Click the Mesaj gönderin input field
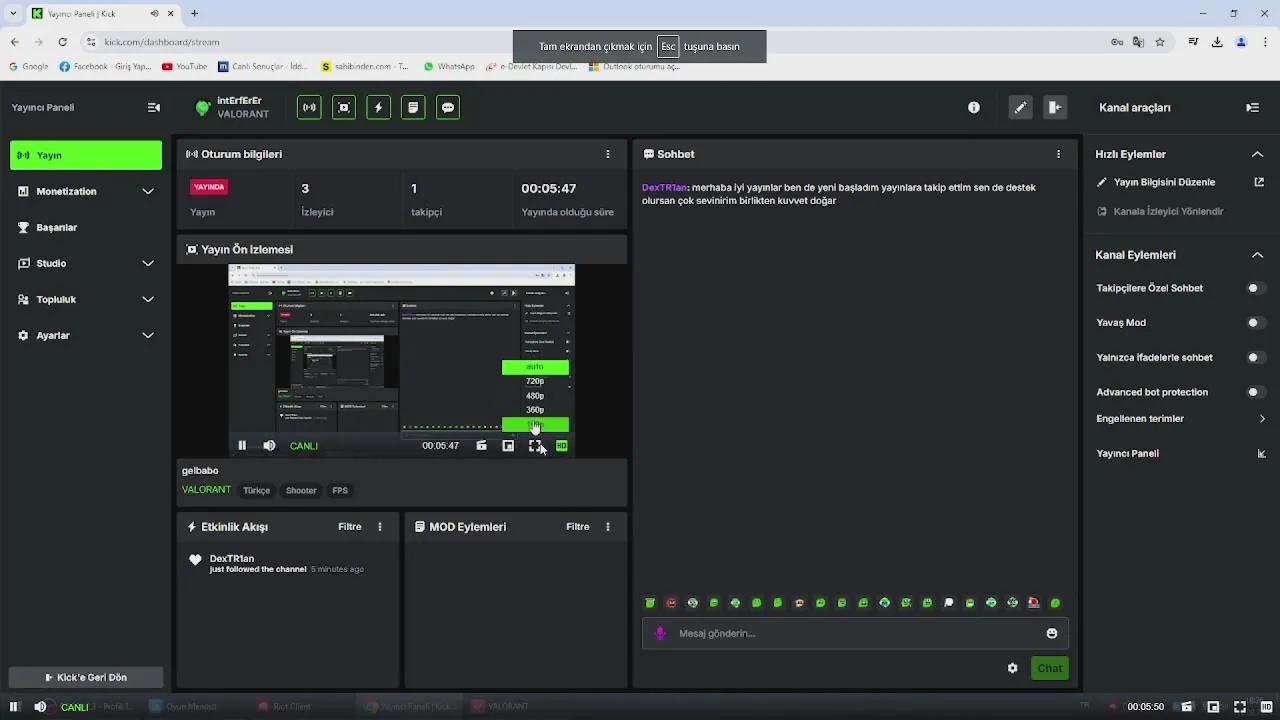1280x720 pixels. coord(850,633)
